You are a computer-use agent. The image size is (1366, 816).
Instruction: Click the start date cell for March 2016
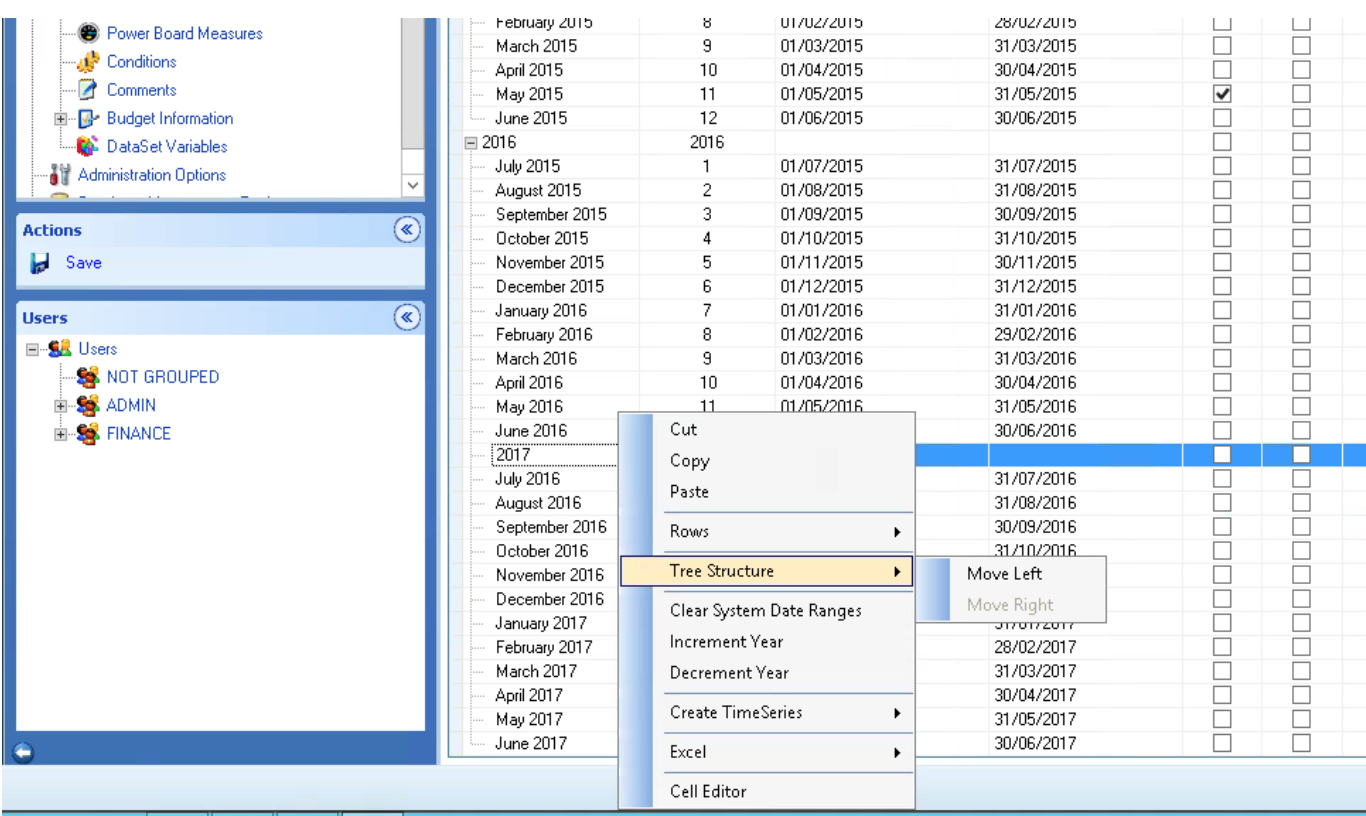[821, 359]
